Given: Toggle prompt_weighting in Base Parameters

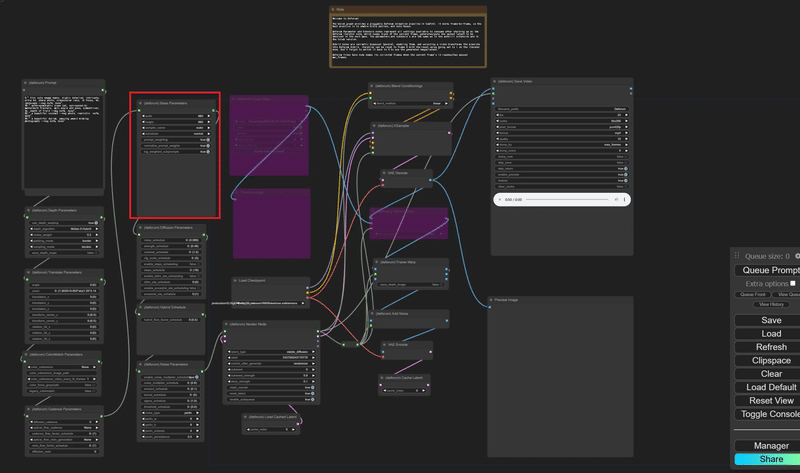Looking at the screenshot, I should 176,140.
